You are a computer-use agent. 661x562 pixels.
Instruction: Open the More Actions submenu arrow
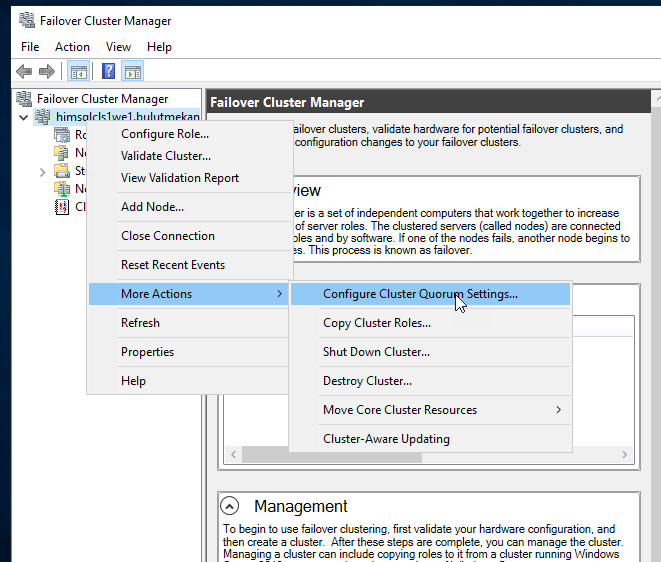279,293
